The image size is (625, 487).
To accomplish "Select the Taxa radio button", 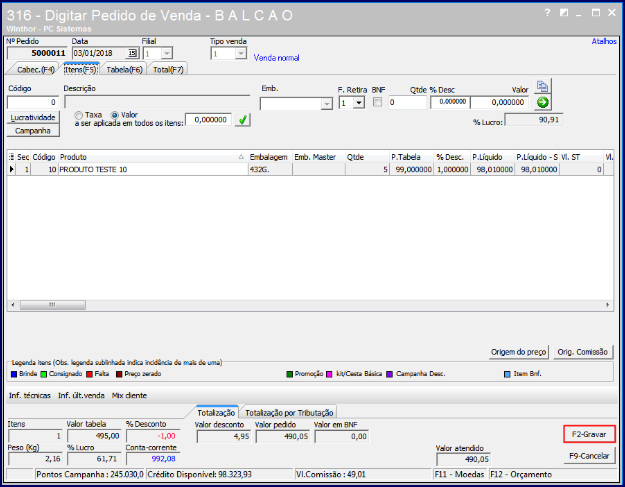I will click(79, 115).
